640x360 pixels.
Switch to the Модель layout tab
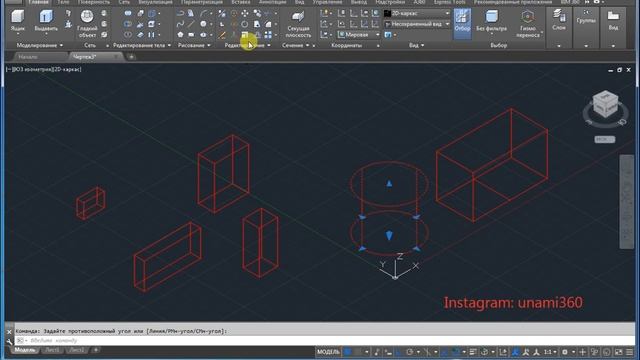(x=25, y=350)
